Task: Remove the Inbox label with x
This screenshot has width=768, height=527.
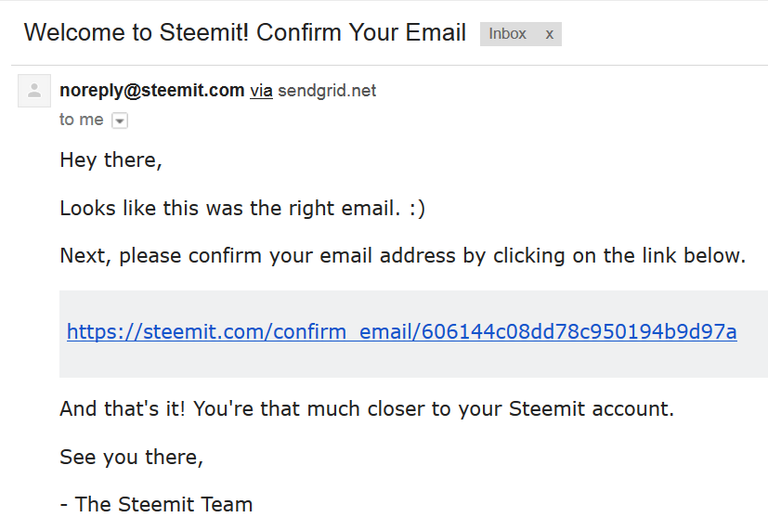Action: 549,34
